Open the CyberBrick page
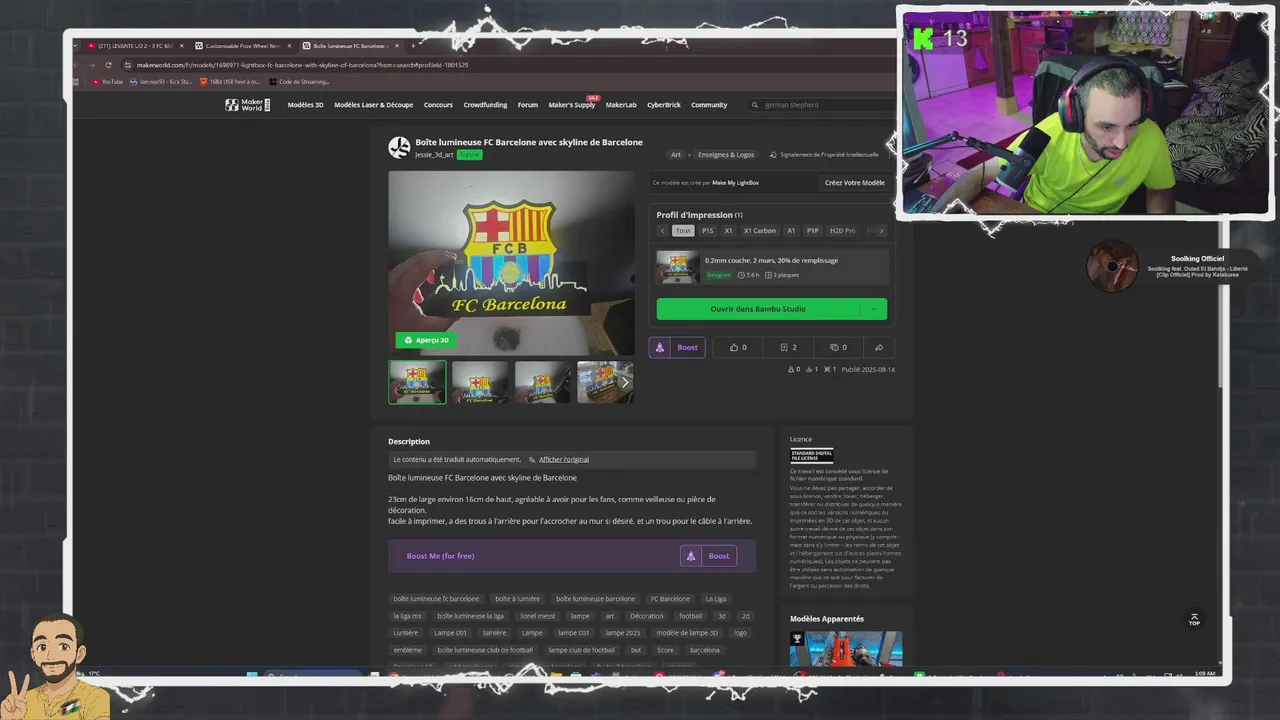The height and width of the screenshot is (720, 1280). tap(664, 105)
